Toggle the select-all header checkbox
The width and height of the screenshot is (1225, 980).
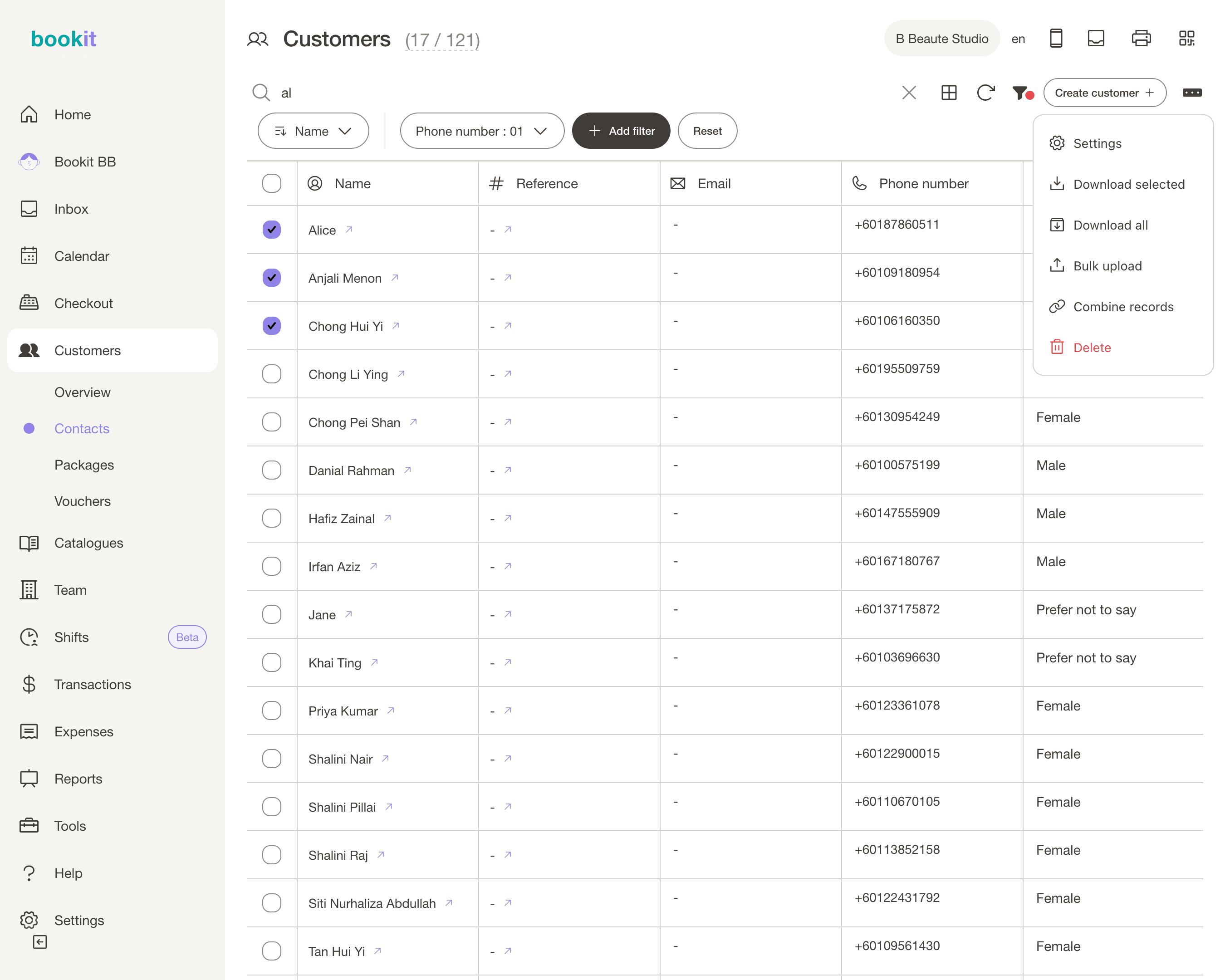tap(272, 183)
